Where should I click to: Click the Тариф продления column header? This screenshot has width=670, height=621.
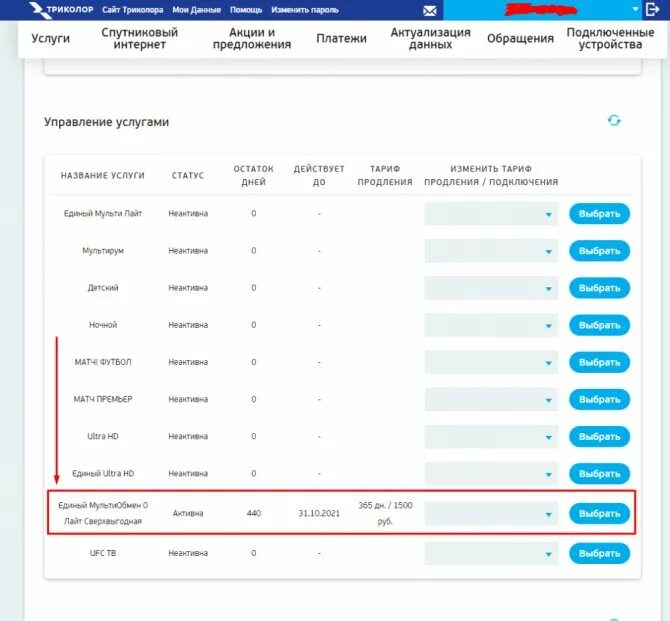385,175
